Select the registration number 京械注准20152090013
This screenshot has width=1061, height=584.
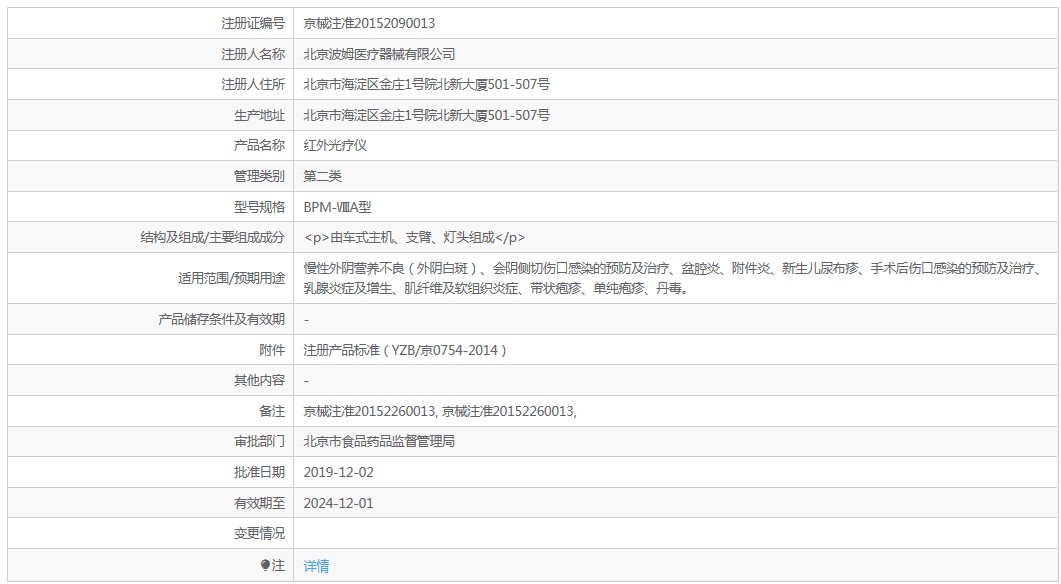369,23
